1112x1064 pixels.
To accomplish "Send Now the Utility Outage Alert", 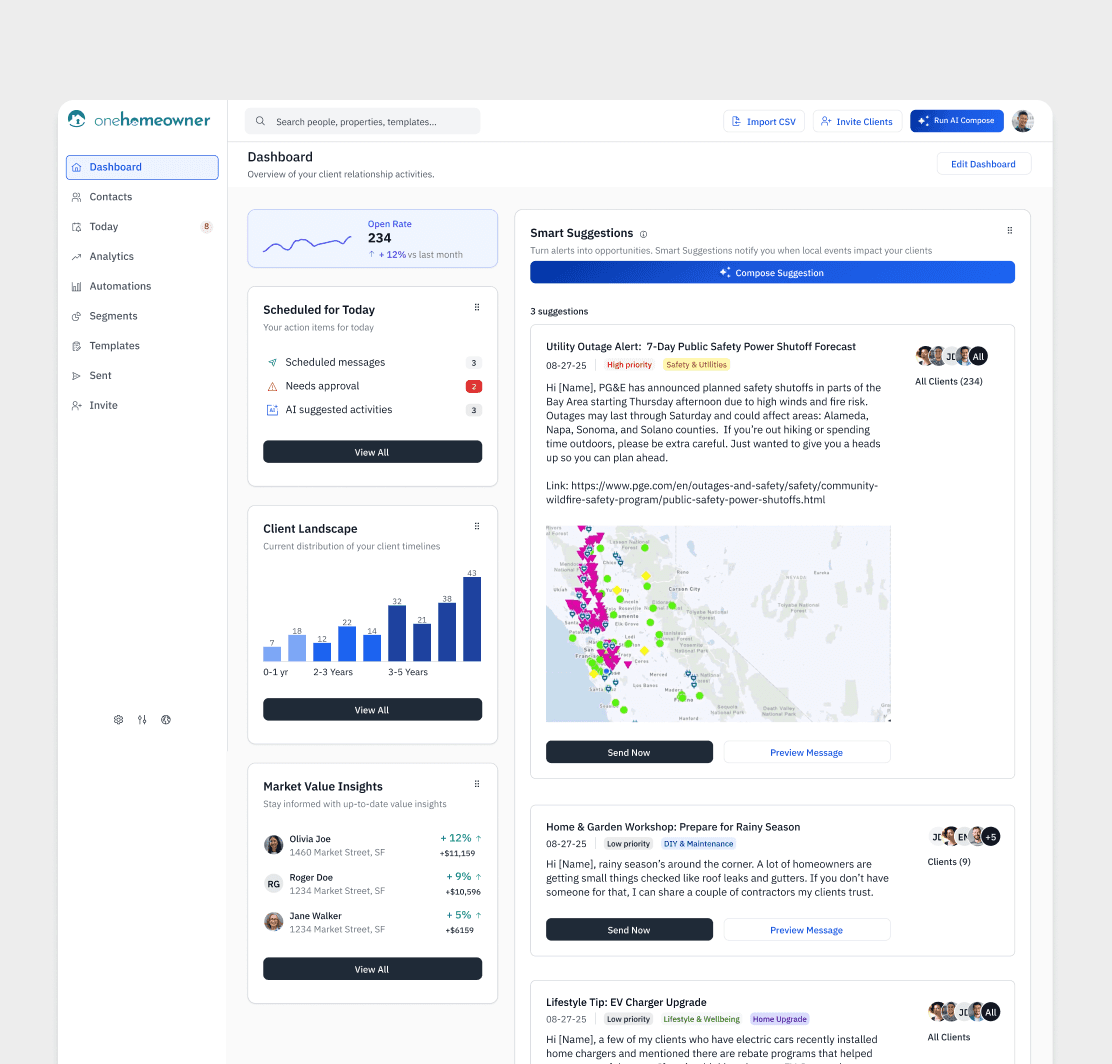I will (629, 752).
